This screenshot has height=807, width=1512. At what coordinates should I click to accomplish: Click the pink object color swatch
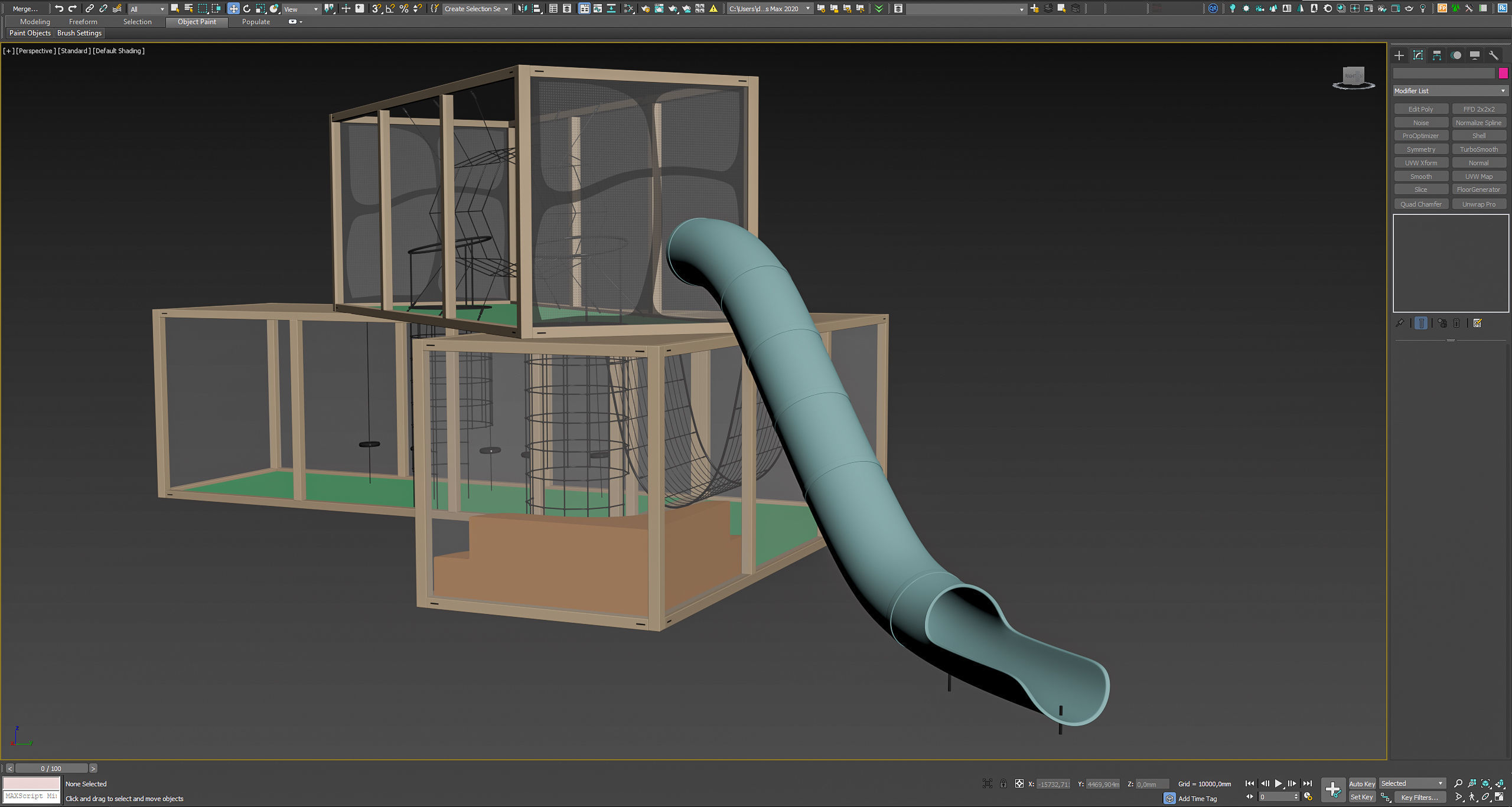point(1503,73)
